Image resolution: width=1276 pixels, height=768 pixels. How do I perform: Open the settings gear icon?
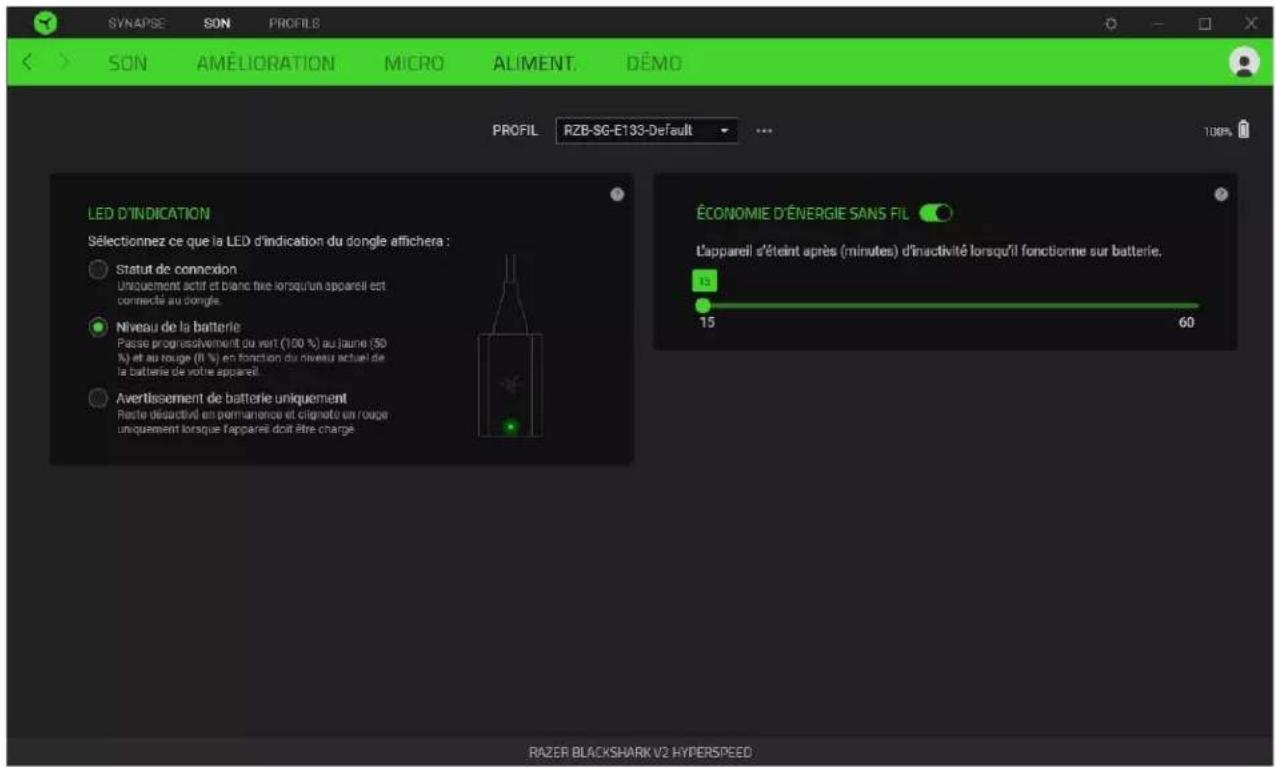[1111, 22]
